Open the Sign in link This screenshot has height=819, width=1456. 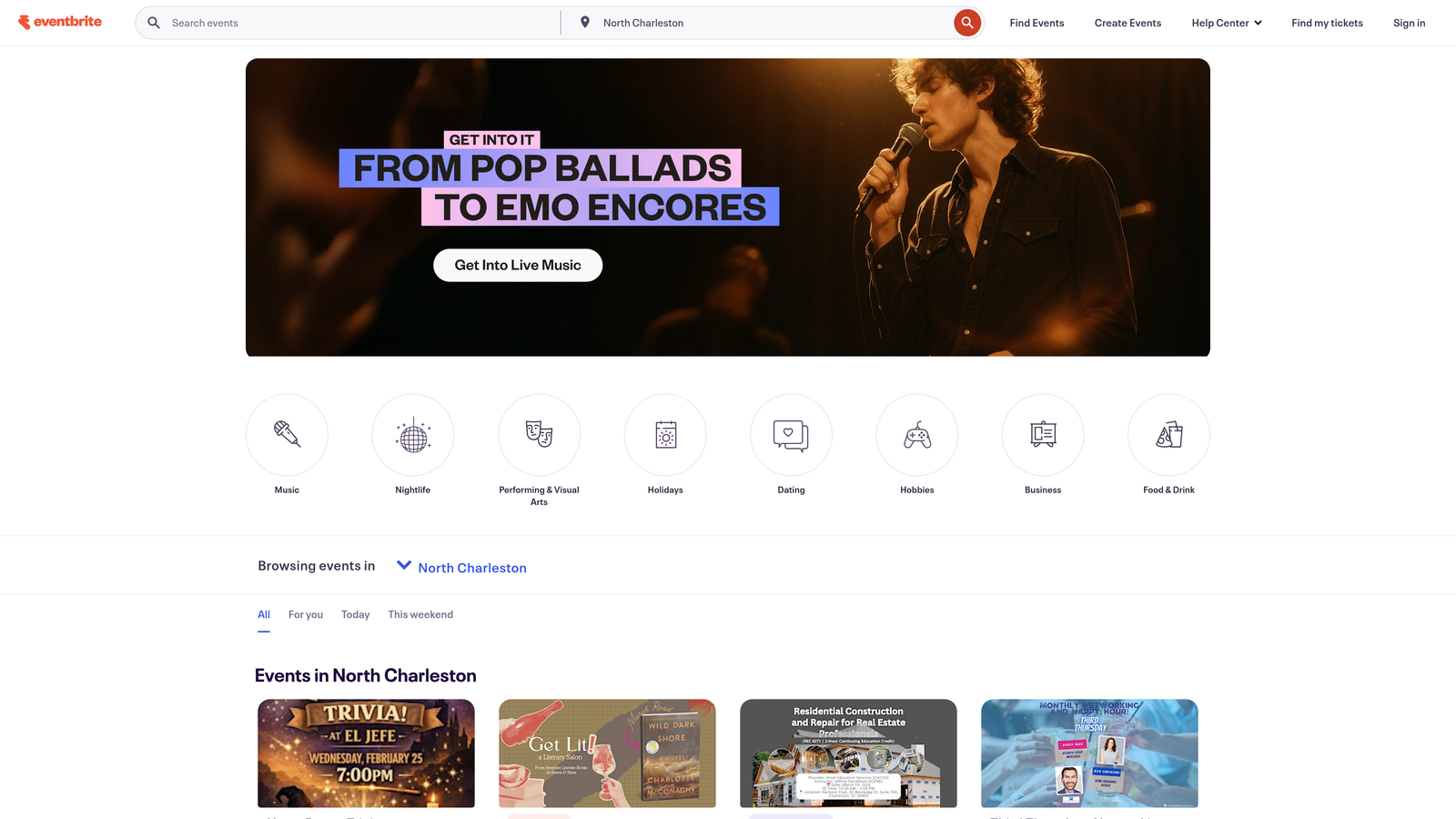[x=1409, y=22]
